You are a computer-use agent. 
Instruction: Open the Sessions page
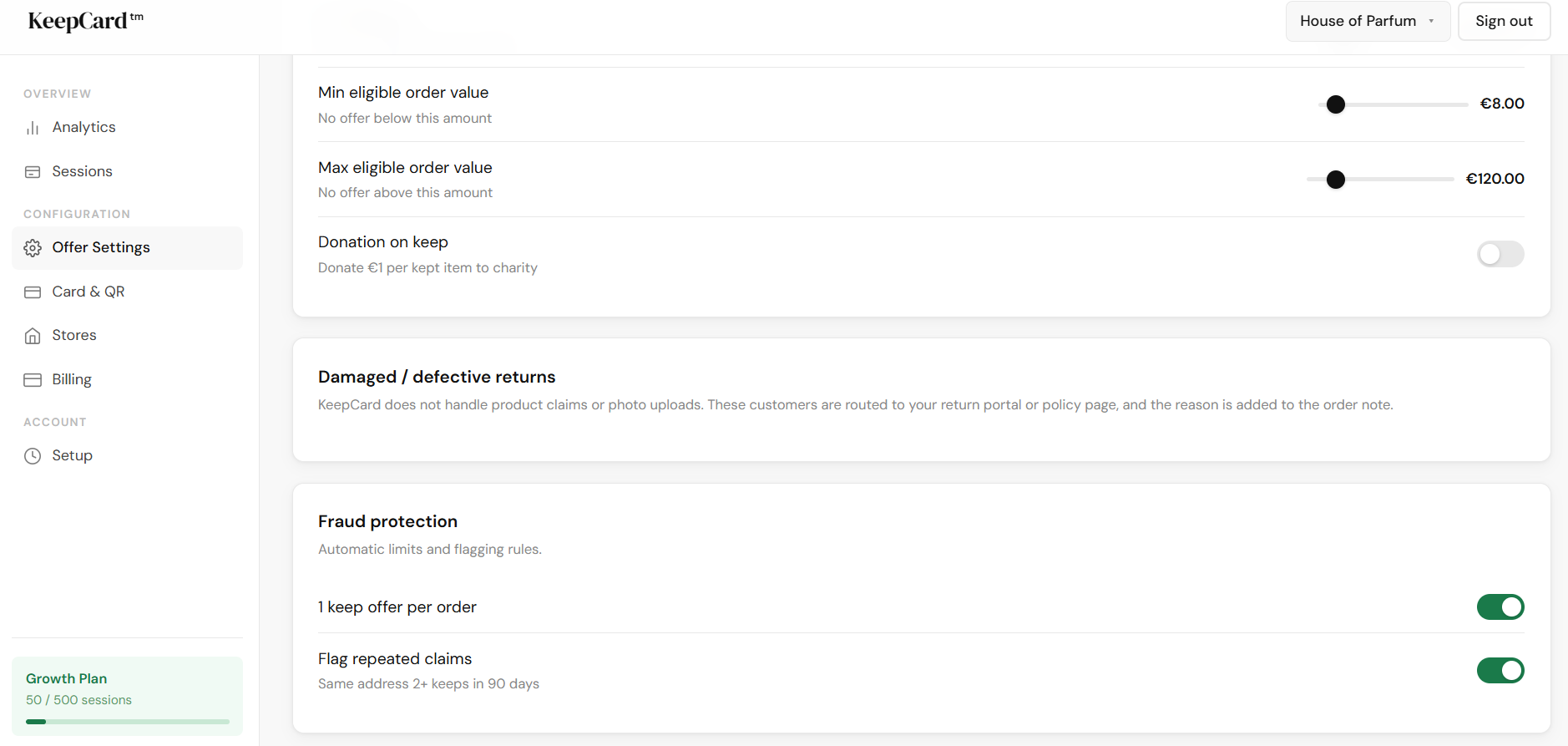(127, 172)
